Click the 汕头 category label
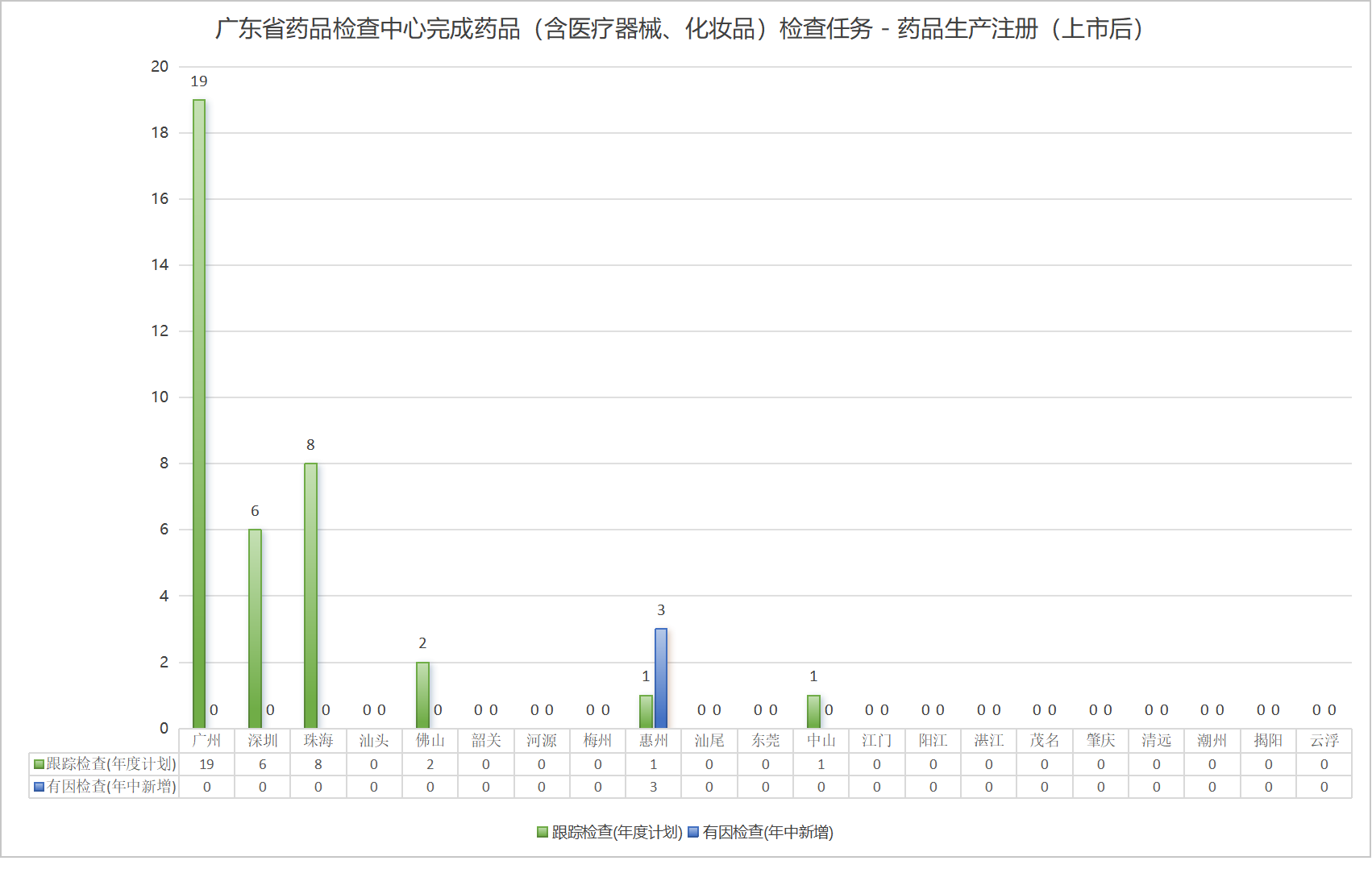 pos(374,740)
